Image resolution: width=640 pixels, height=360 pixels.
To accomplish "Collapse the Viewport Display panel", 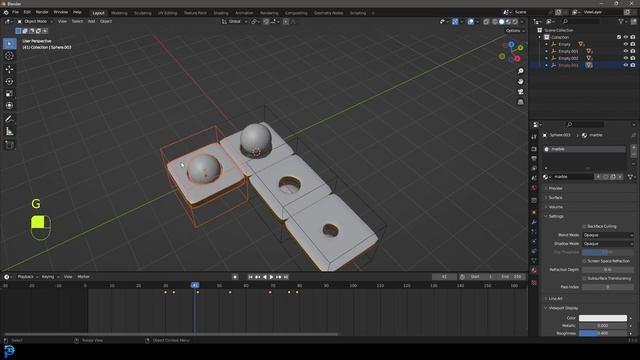I will click(562, 308).
